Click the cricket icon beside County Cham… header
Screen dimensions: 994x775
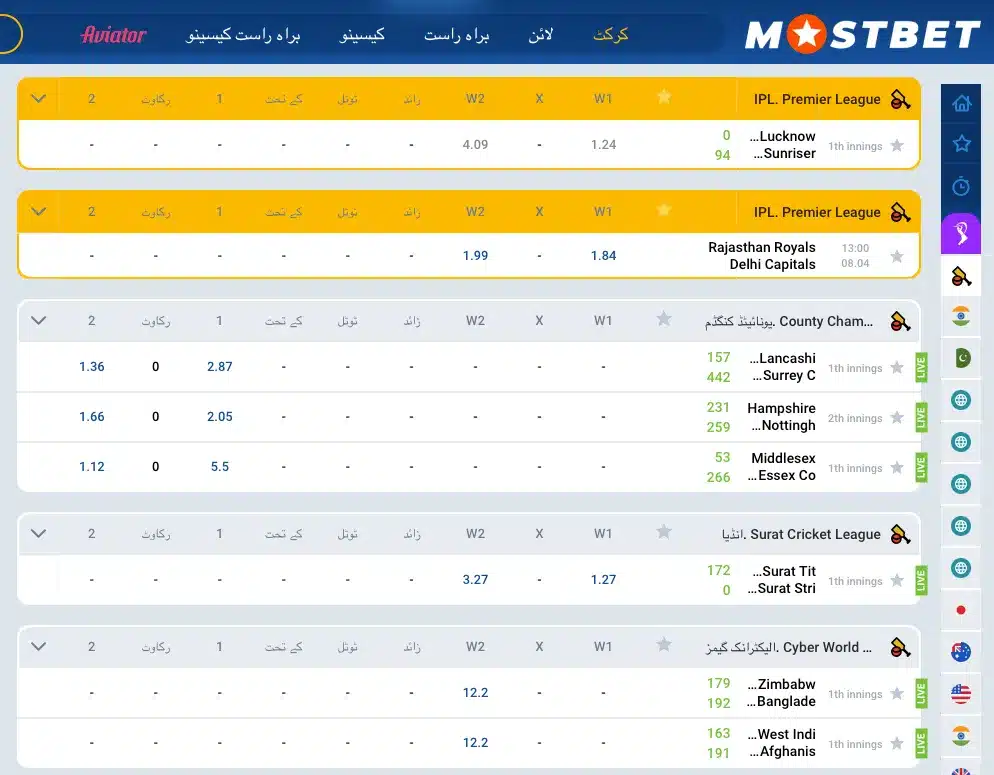point(900,321)
